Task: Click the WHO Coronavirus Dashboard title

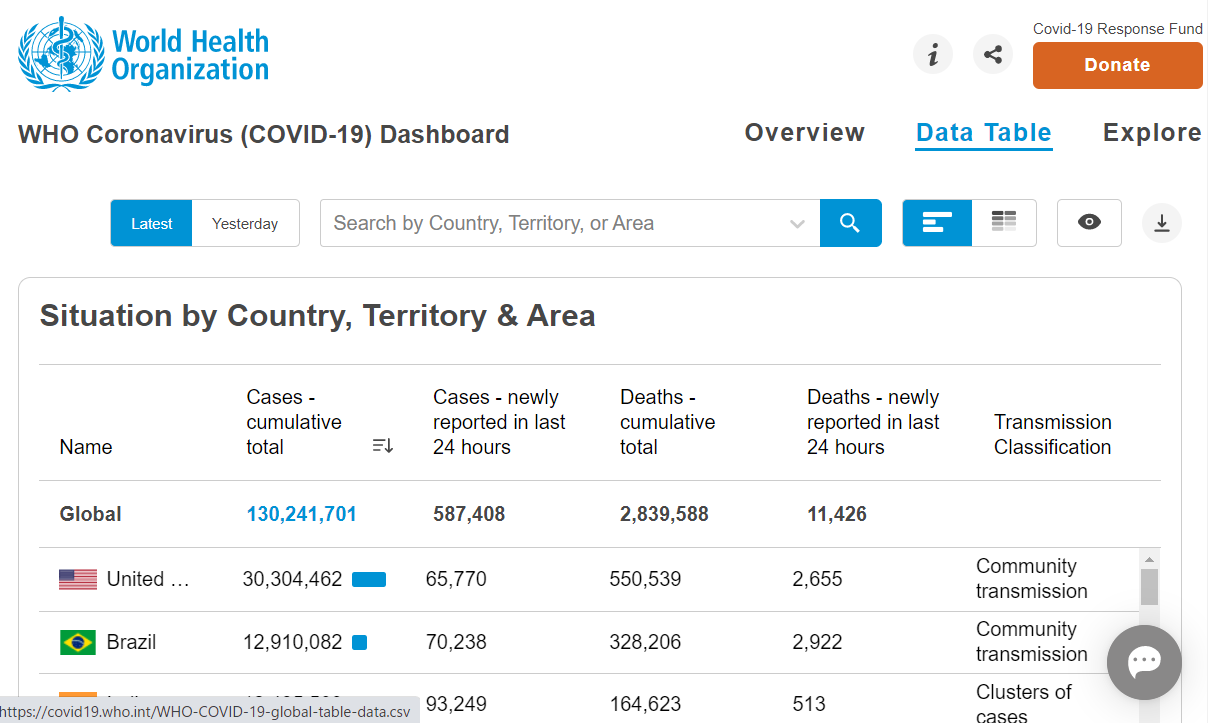Action: (x=264, y=134)
